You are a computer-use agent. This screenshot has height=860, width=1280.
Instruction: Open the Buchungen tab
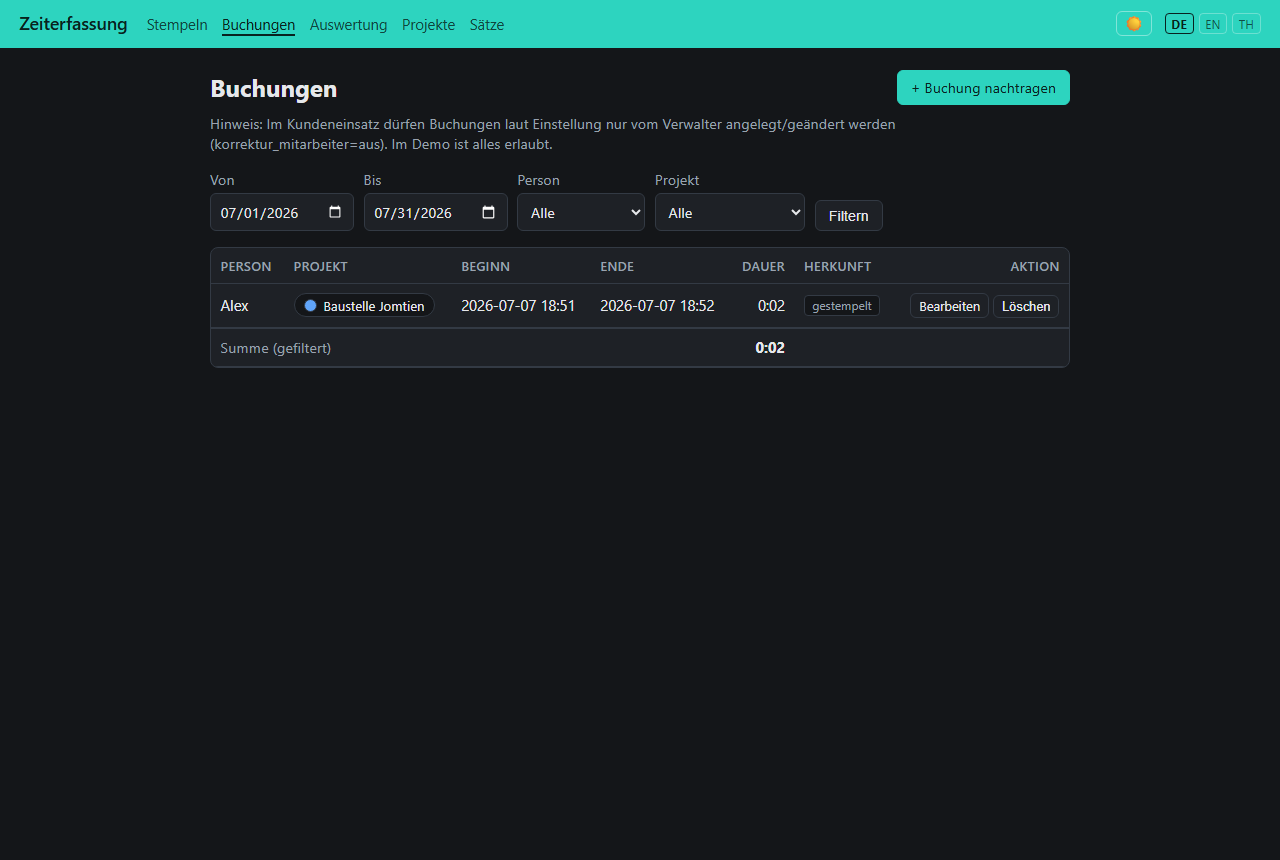tap(258, 25)
